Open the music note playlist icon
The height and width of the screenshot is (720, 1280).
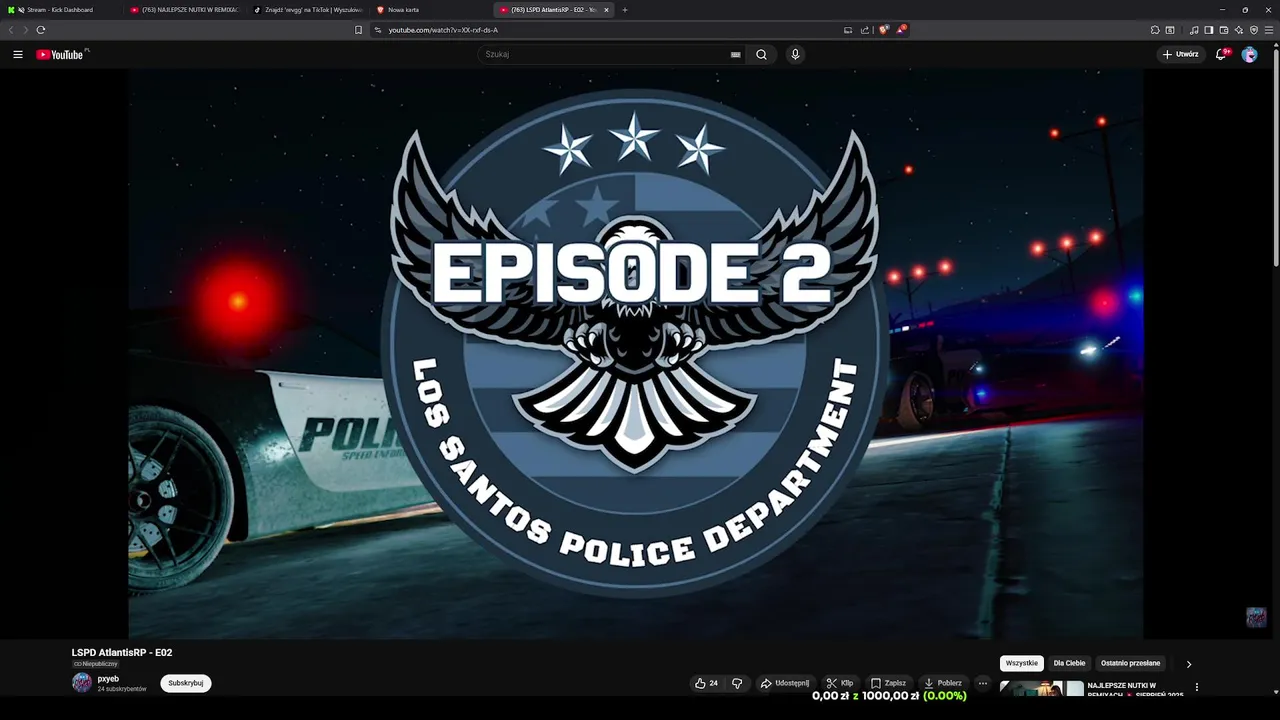[x=1194, y=30]
